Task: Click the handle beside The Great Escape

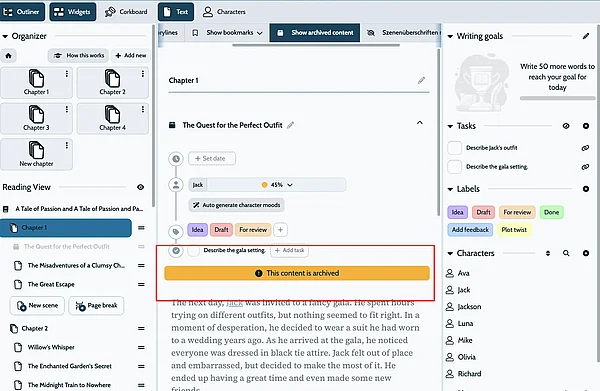Action: tap(141, 284)
